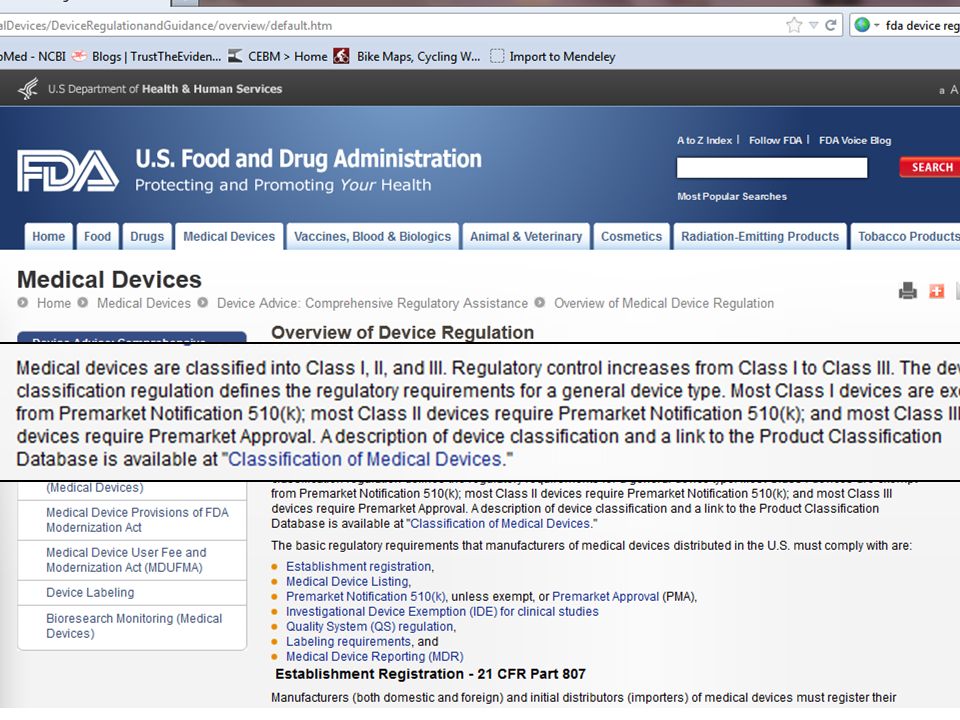This screenshot has height=720, width=960.
Task: Open the Labeling requirements link
Action: tap(348, 642)
